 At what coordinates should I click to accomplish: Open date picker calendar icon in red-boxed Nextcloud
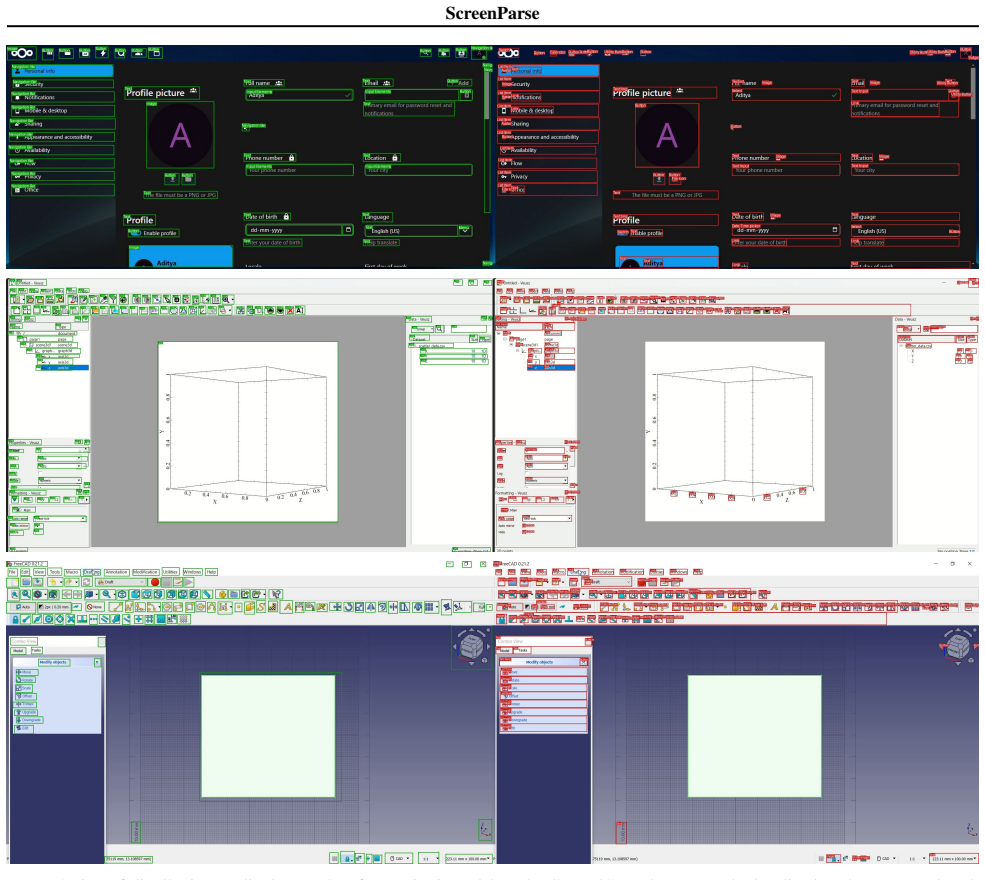click(x=835, y=230)
